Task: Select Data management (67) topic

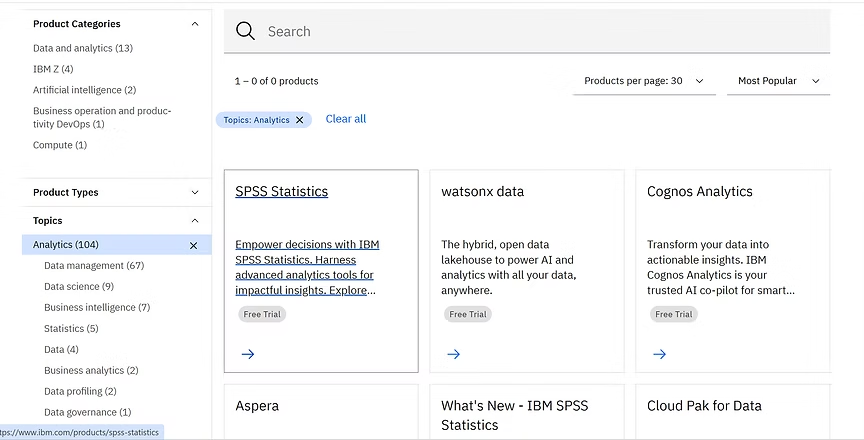Action: click(x=94, y=265)
